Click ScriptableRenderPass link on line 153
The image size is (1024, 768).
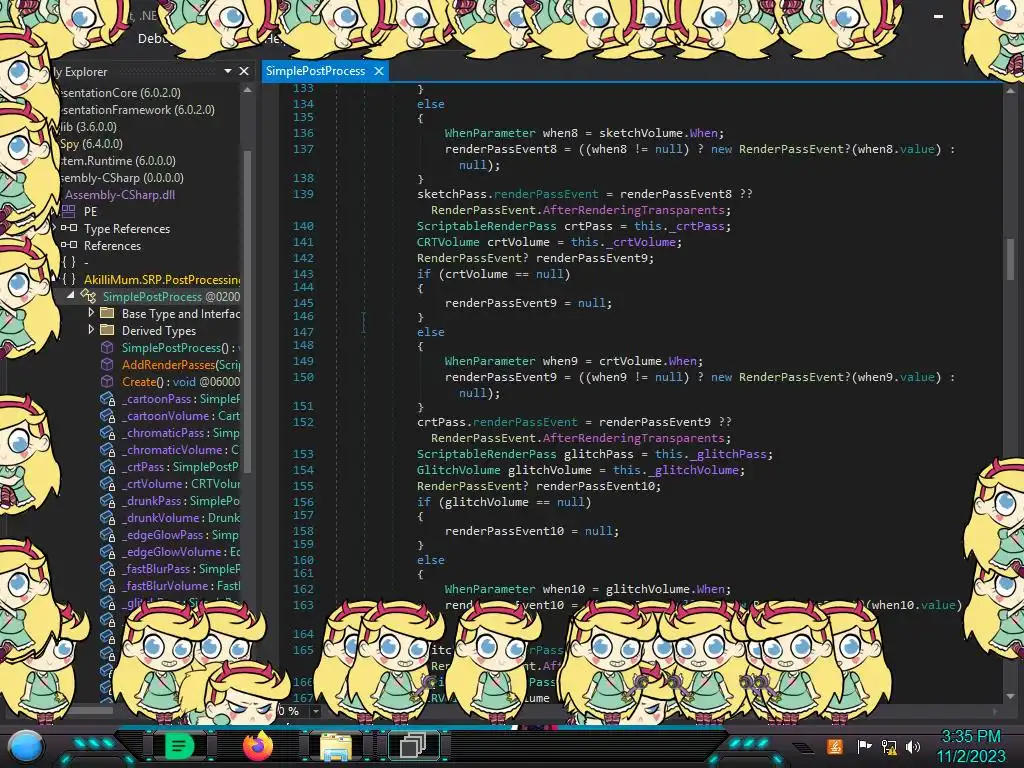pos(487,454)
